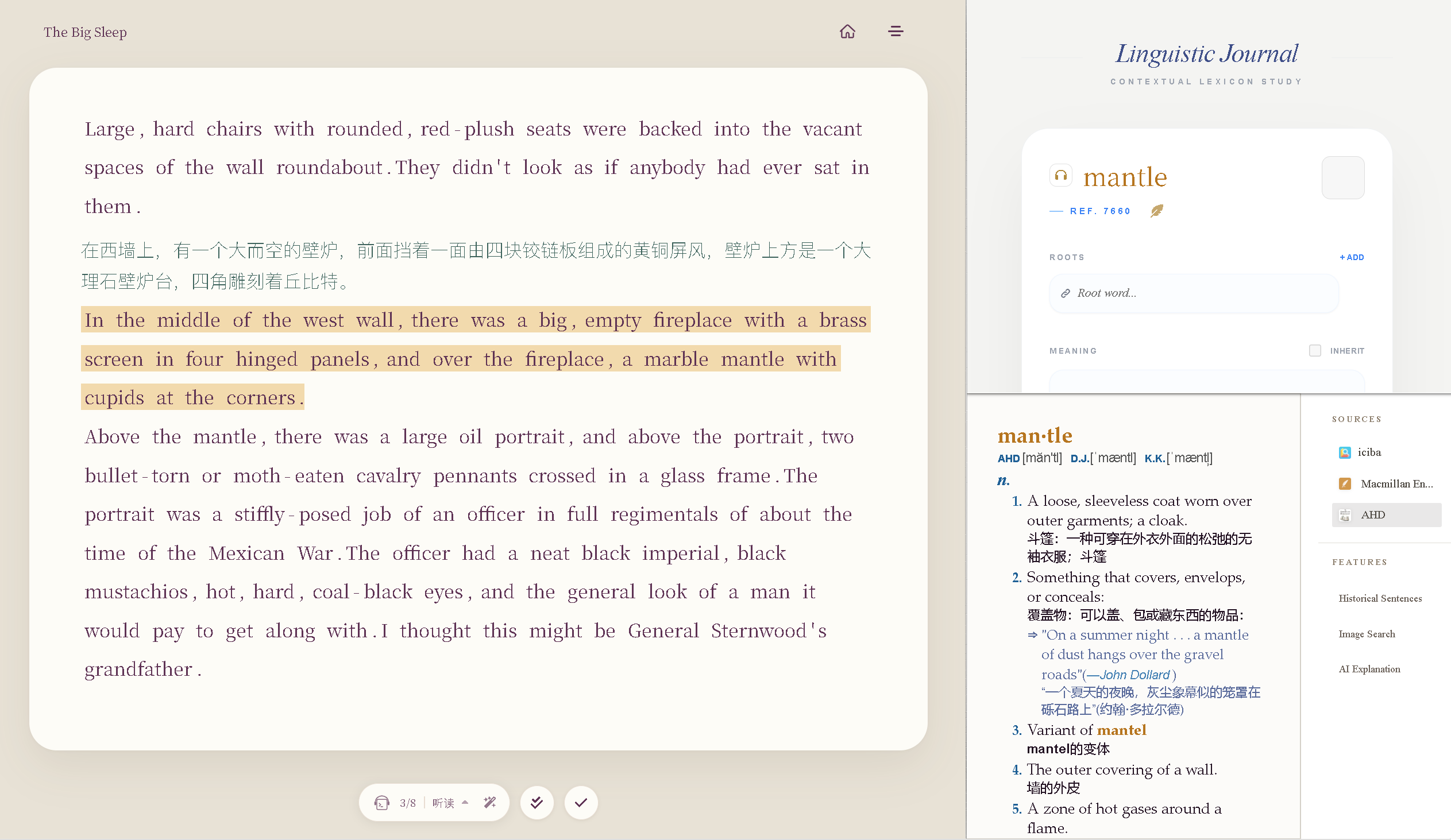Click the Macmillan dictionary source icon
The image size is (1451, 840).
tap(1345, 484)
